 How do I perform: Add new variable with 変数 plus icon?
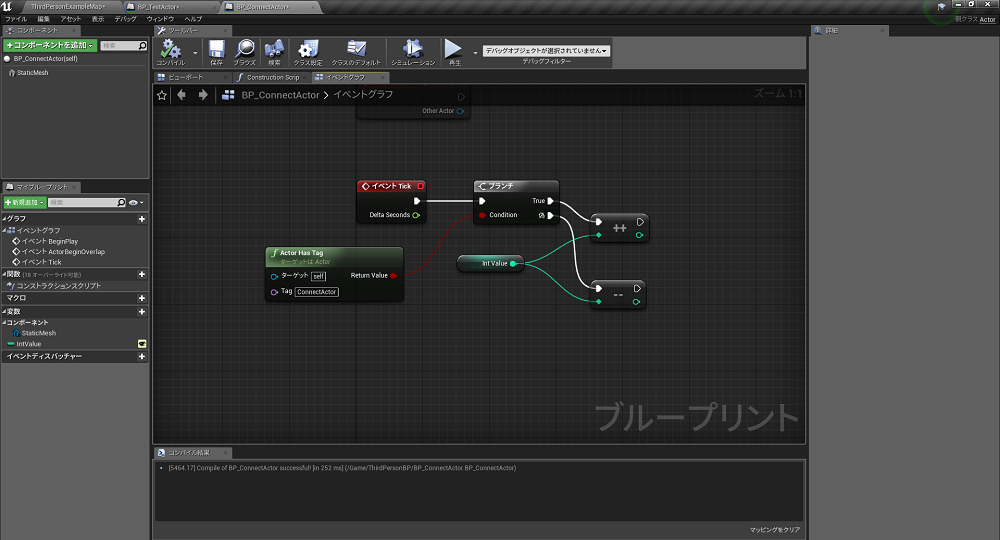tap(142, 312)
